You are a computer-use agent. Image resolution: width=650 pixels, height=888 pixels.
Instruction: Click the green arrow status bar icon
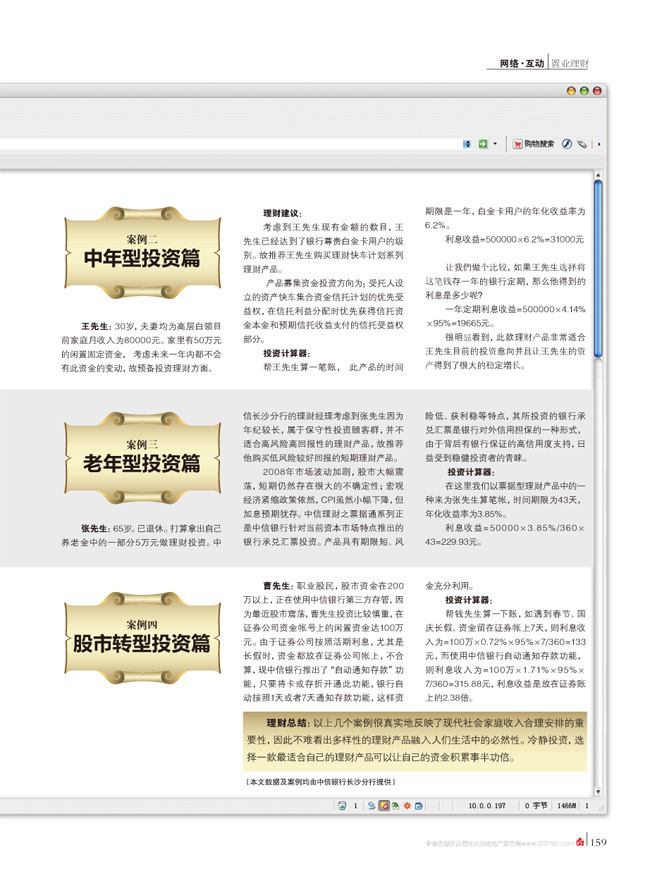coord(396,805)
